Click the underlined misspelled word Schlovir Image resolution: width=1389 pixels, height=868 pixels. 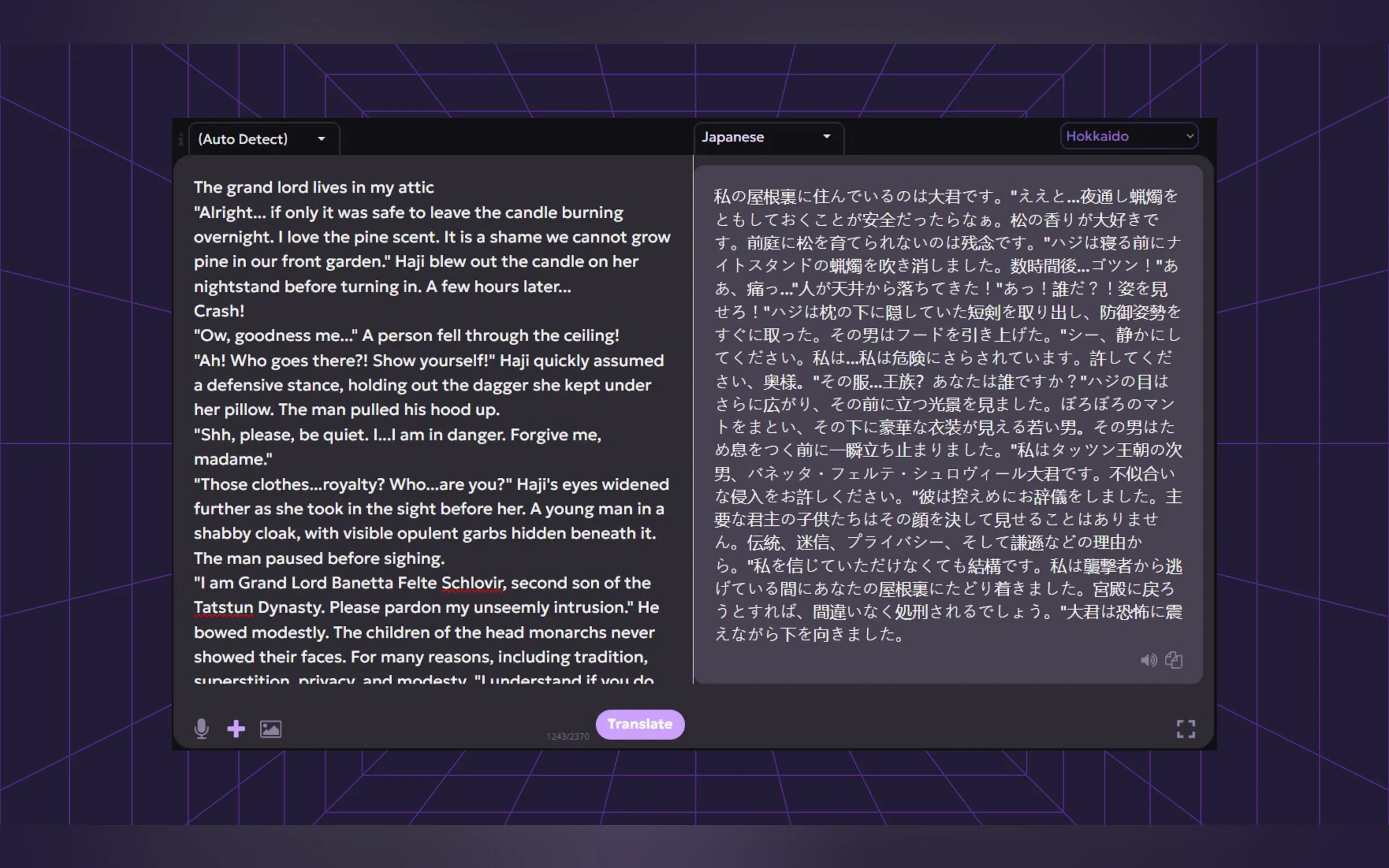[x=472, y=583]
